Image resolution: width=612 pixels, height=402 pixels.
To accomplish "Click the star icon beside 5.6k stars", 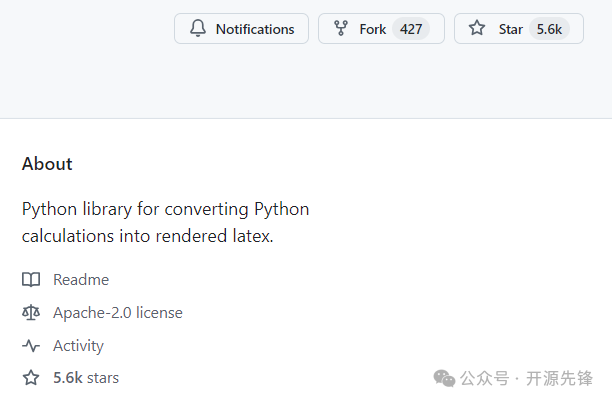I will [x=31, y=378].
